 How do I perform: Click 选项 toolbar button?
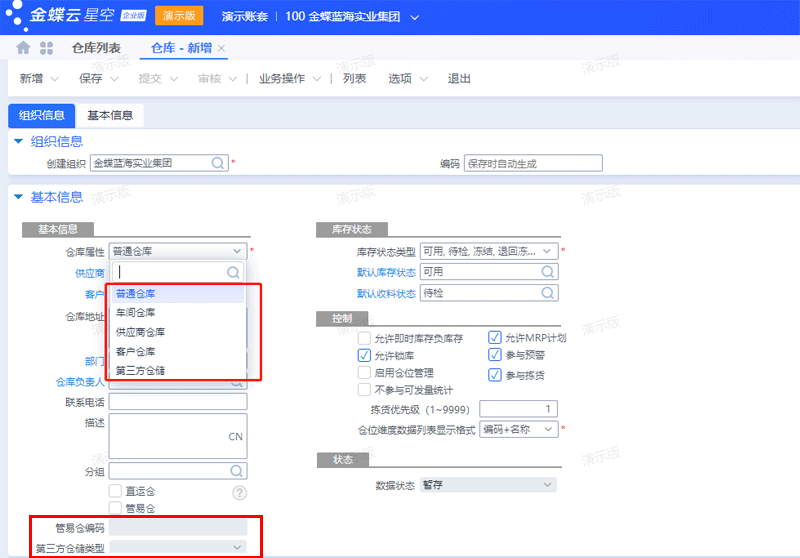tap(400, 79)
